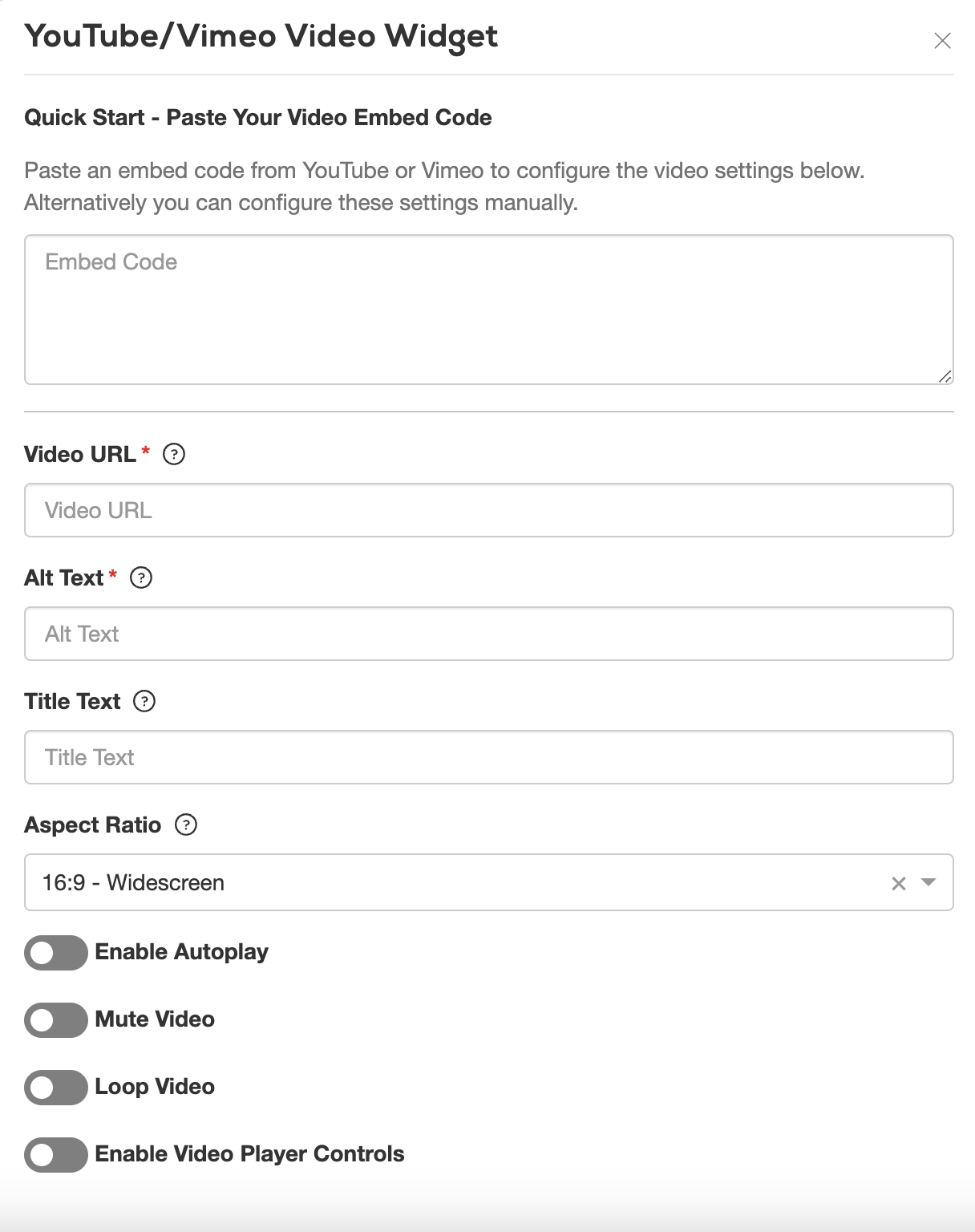Enable the Loop Video toggle
This screenshot has width=975, height=1232.
(56, 1088)
